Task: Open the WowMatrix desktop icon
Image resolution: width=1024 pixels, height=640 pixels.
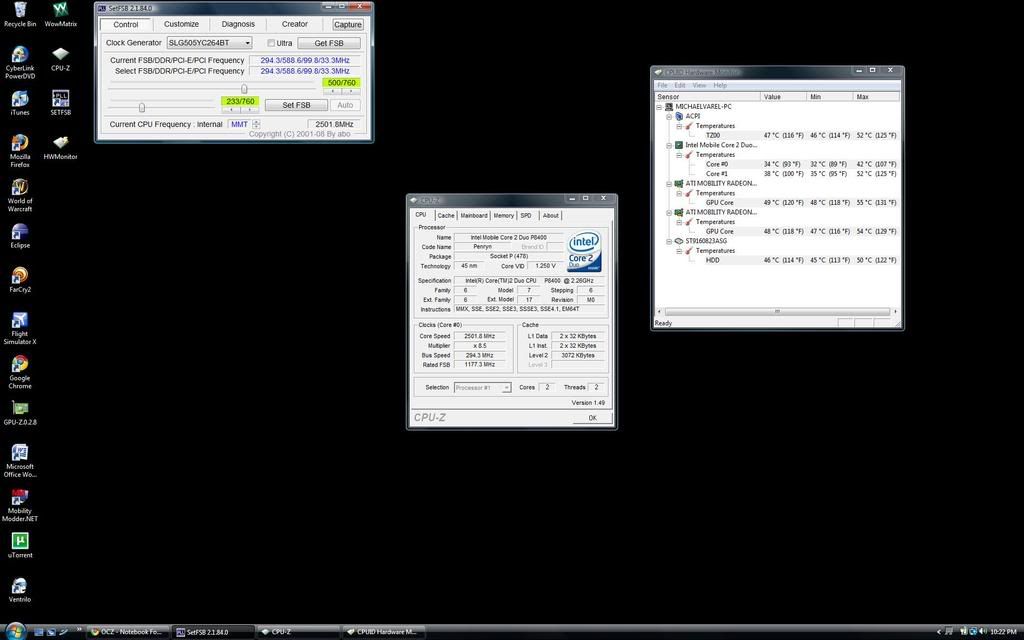Action: pyautogui.click(x=60, y=14)
